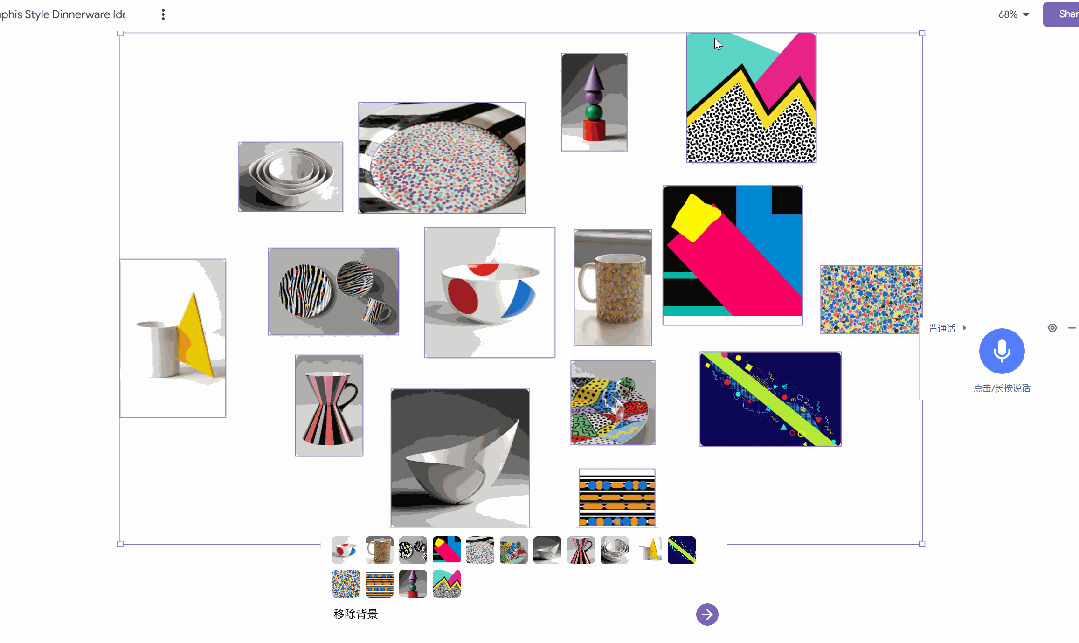Submit prompt with purple arrow button
The width and height of the screenshot is (1079, 643).
click(707, 614)
